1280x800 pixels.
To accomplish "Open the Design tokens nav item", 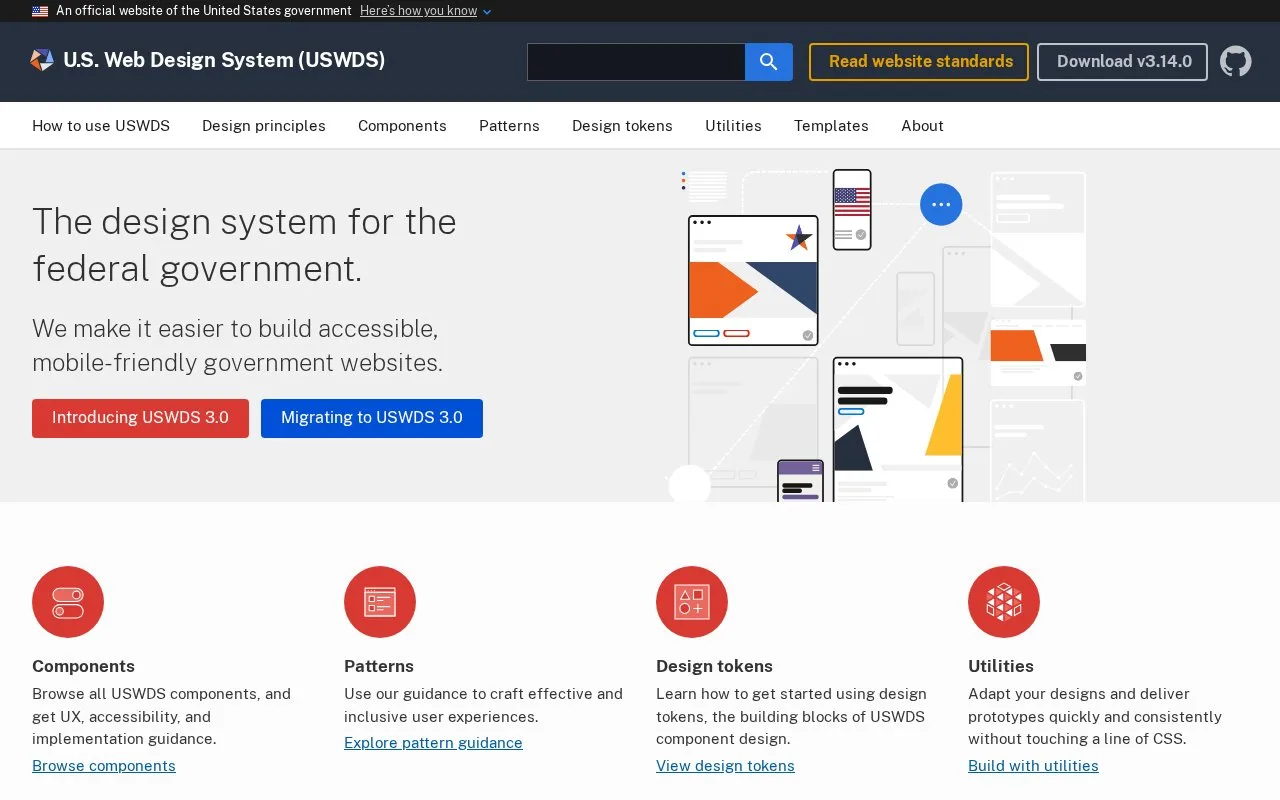I will coord(622,126).
